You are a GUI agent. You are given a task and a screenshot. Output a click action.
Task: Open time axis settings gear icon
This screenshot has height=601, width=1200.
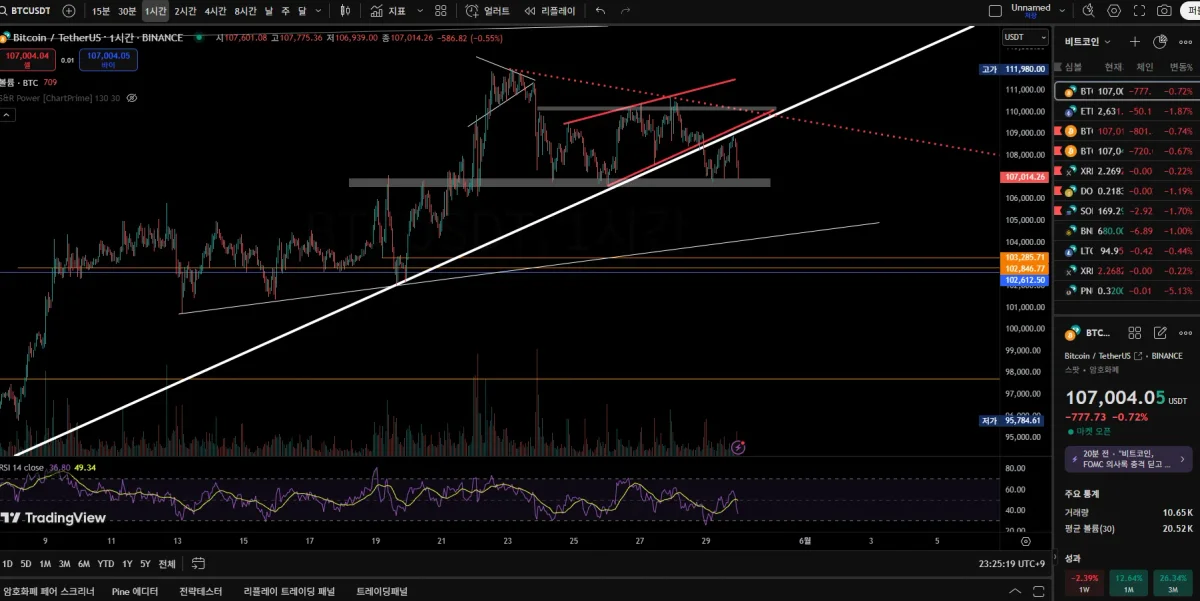1025,541
